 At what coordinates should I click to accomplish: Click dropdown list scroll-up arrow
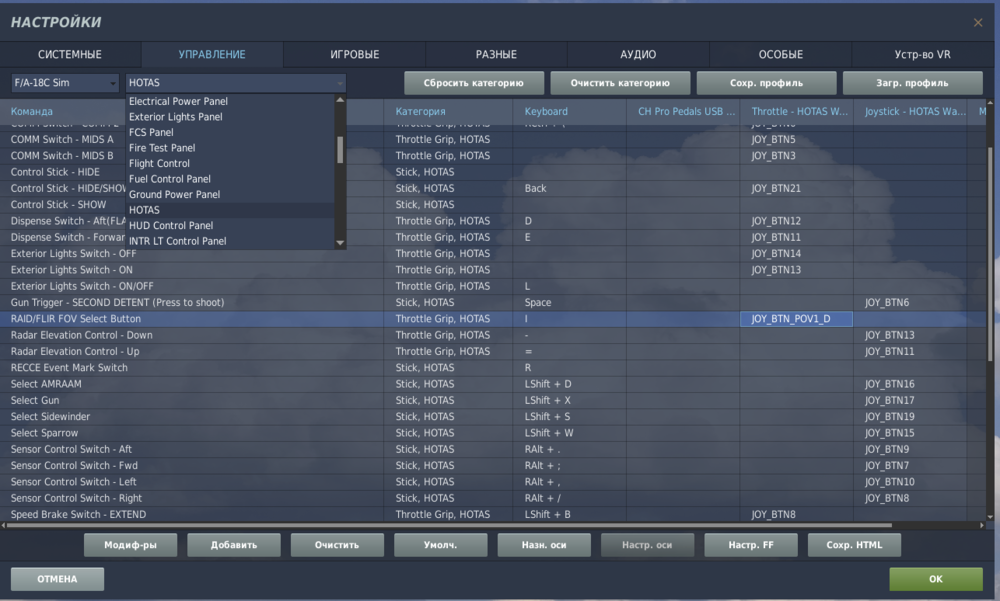coord(340,100)
